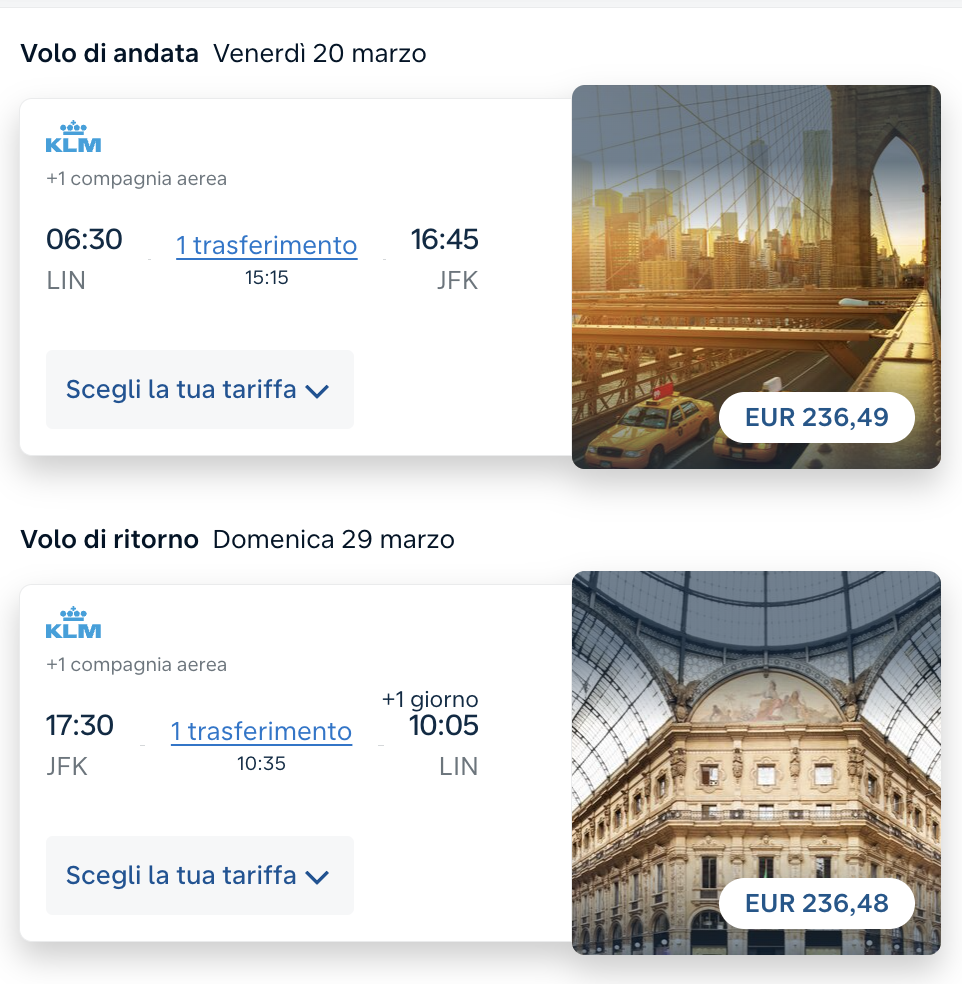This screenshot has height=984, width=962.
Task: Click the KLM logo on the return flight
Action: pyautogui.click(x=74, y=623)
